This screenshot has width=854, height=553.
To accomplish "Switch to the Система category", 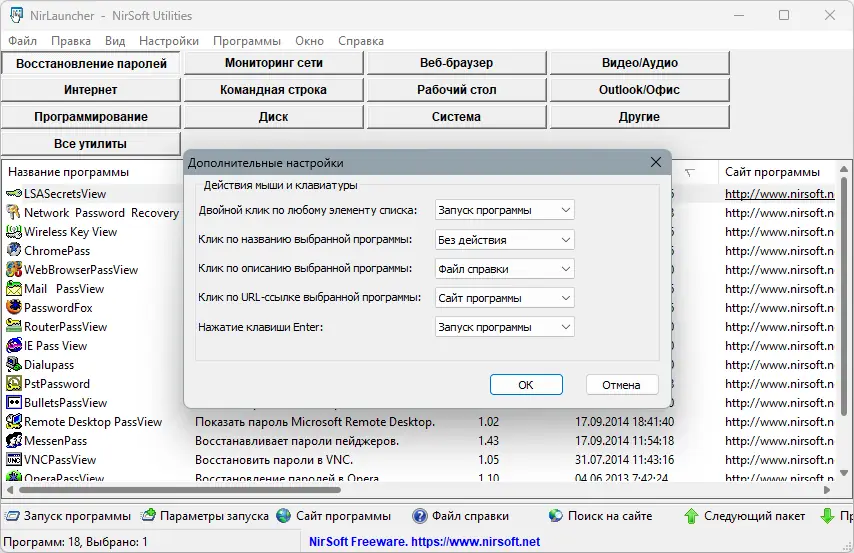I will [x=456, y=117].
